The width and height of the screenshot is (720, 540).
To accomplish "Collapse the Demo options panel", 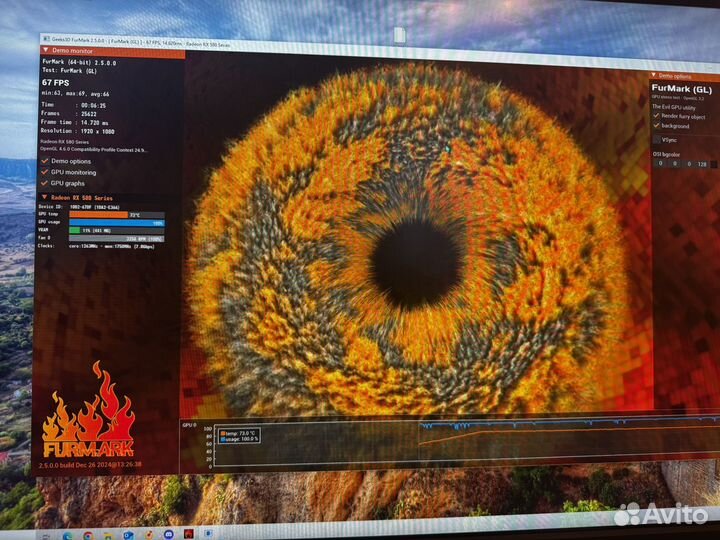I will click(654, 75).
